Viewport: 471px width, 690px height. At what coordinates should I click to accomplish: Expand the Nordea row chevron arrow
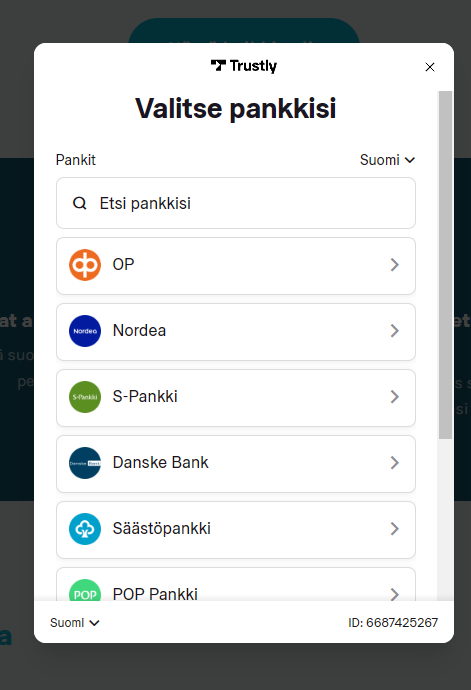click(x=394, y=331)
